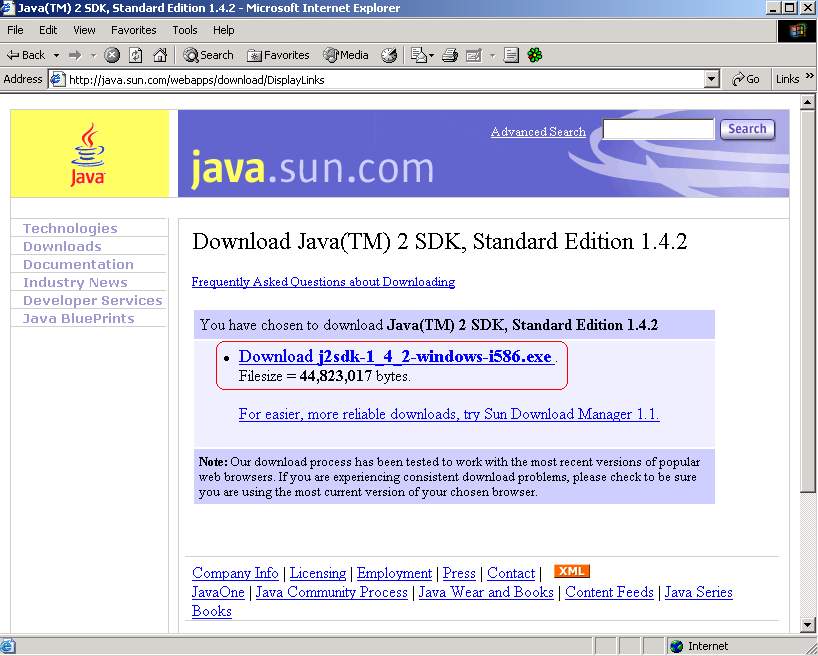Open the Edit menu
The width and height of the screenshot is (818, 656).
[x=48, y=30]
